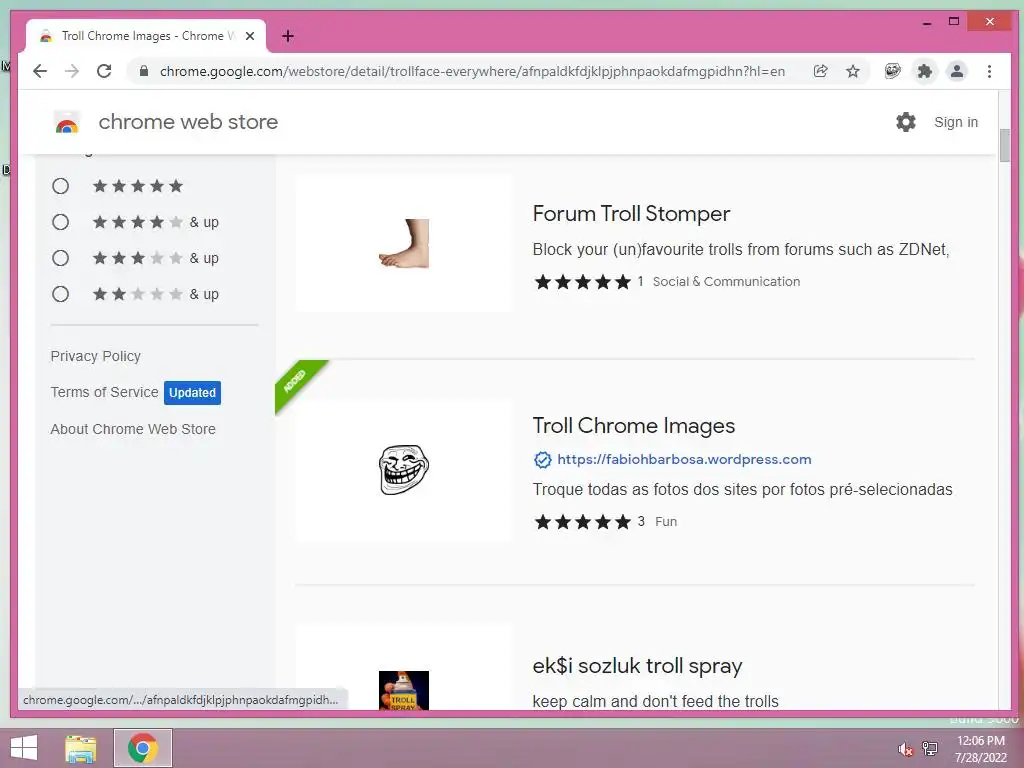This screenshot has width=1024, height=768.
Task: Select the two stars & up filter
Action: [60, 294]
